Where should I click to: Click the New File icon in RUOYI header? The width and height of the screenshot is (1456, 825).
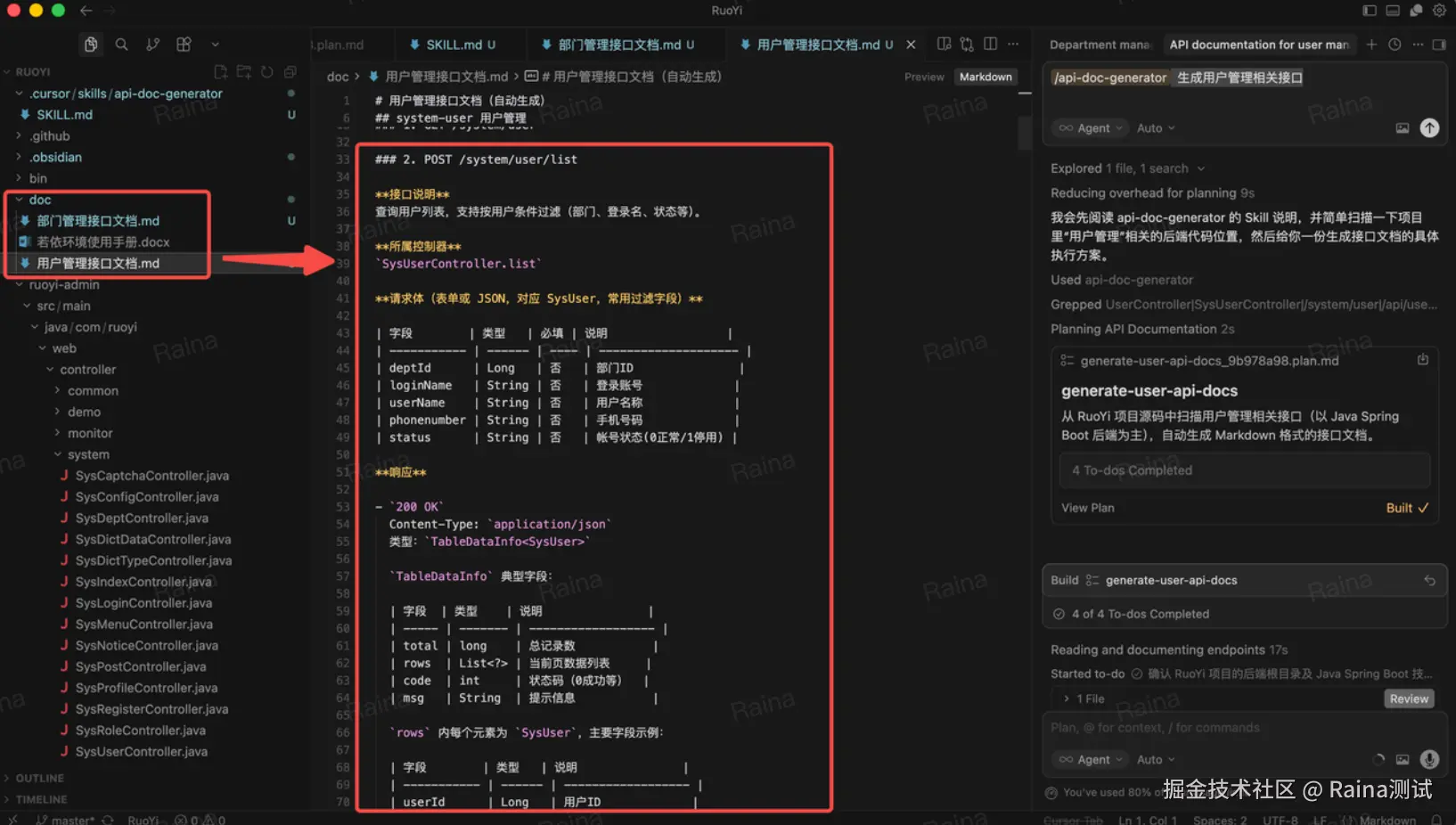[221, 72]
